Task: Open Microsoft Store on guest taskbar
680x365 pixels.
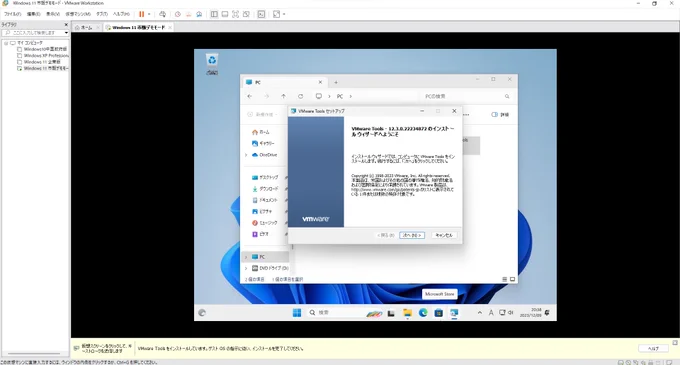Action: point(438,313)
